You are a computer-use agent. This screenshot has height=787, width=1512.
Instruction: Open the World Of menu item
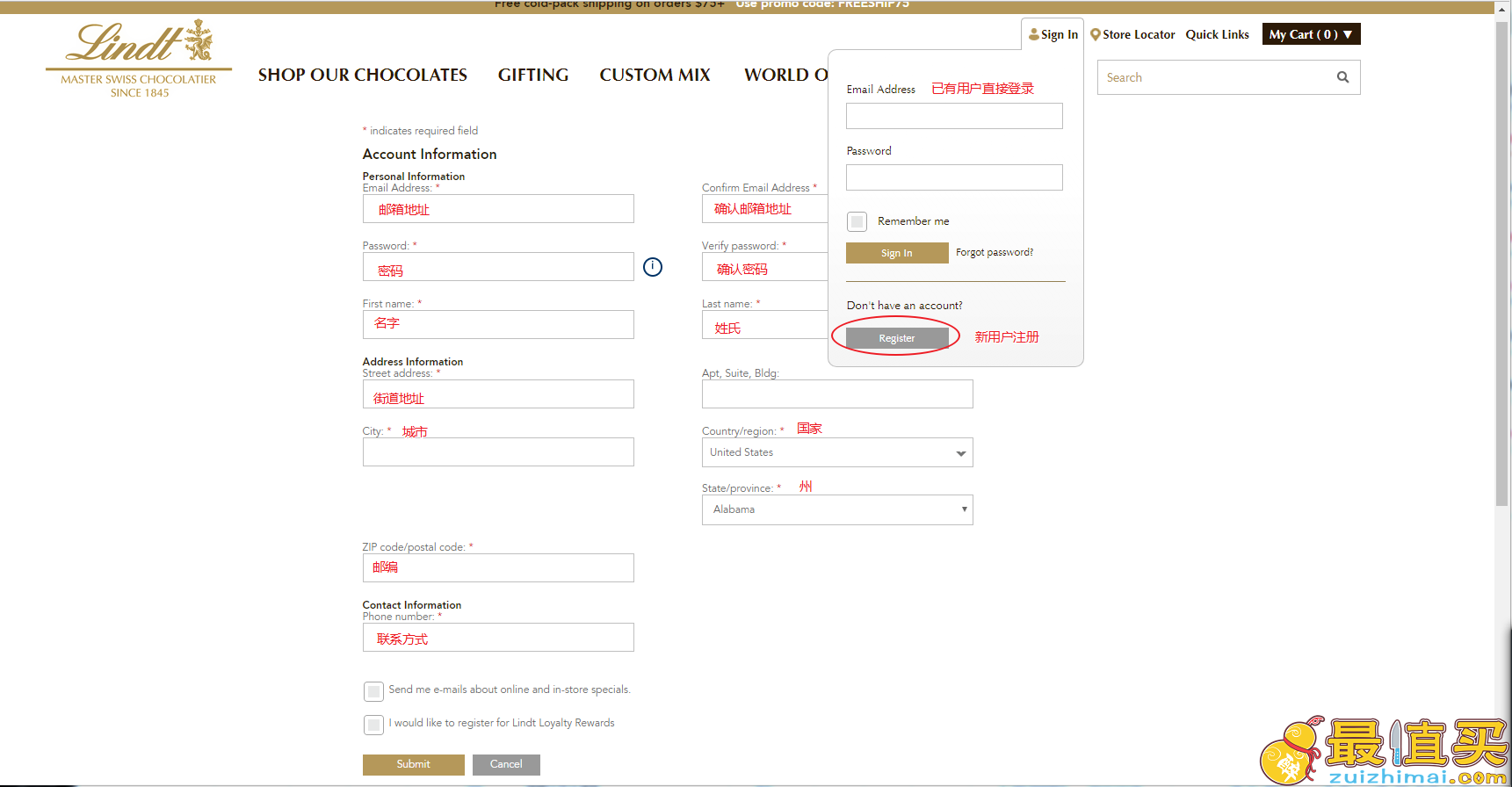pyautogui.click(x=786, y=75)
